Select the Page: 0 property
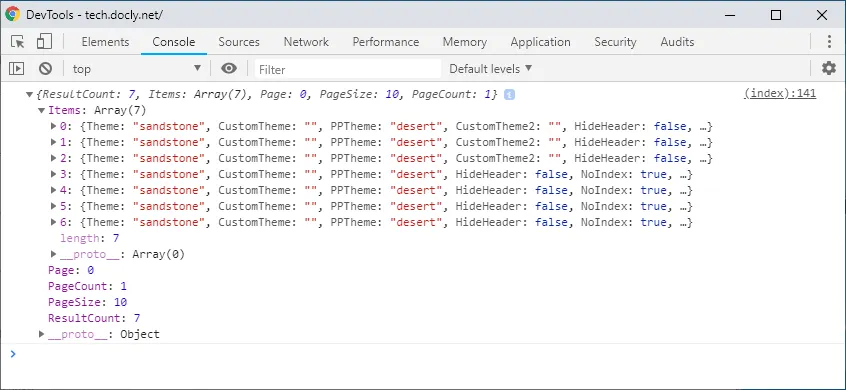Viewport: 846px width, 390px height. (71, 270)
